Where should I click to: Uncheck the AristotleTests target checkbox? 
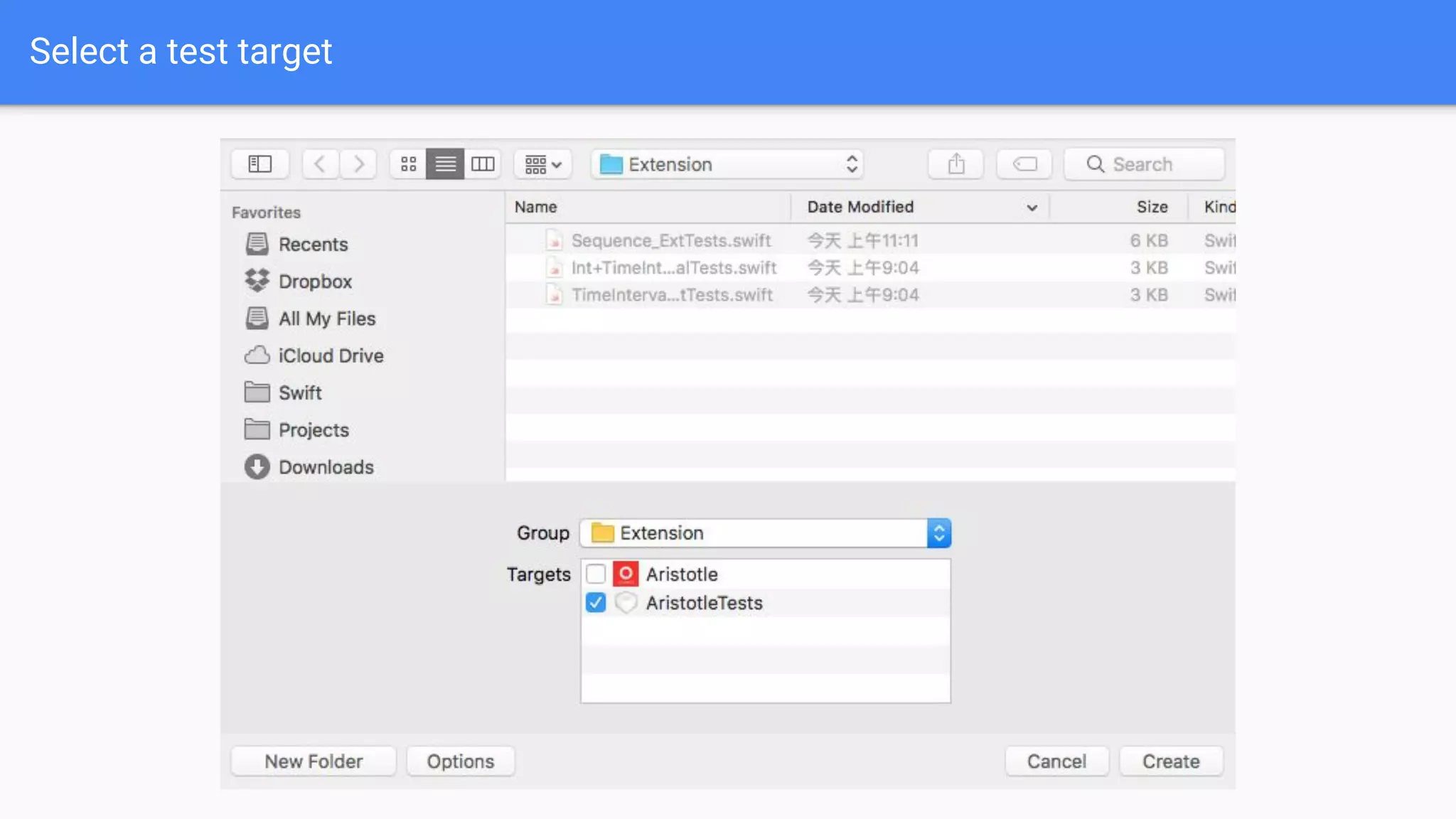[596, 603]
